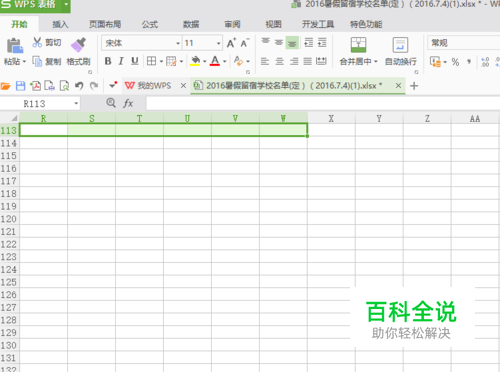
Task: Switch to 视图 View tab
Action: tap(273, 24)
